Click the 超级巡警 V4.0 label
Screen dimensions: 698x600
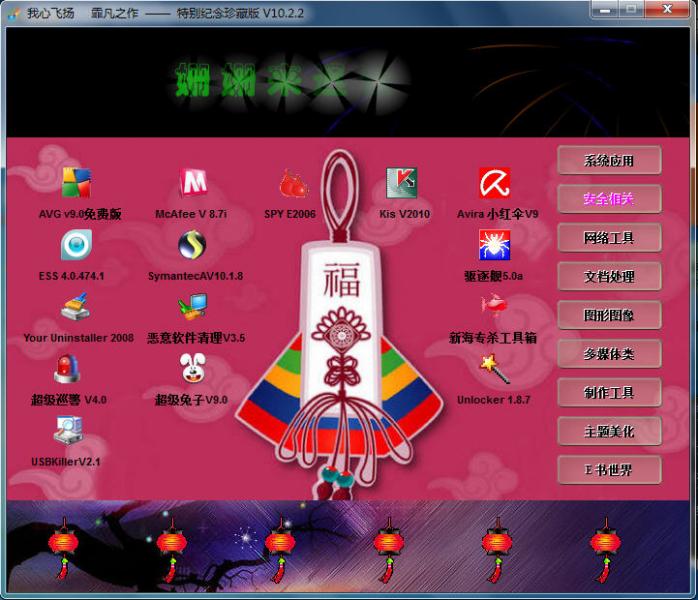click(x=69, y=400)
